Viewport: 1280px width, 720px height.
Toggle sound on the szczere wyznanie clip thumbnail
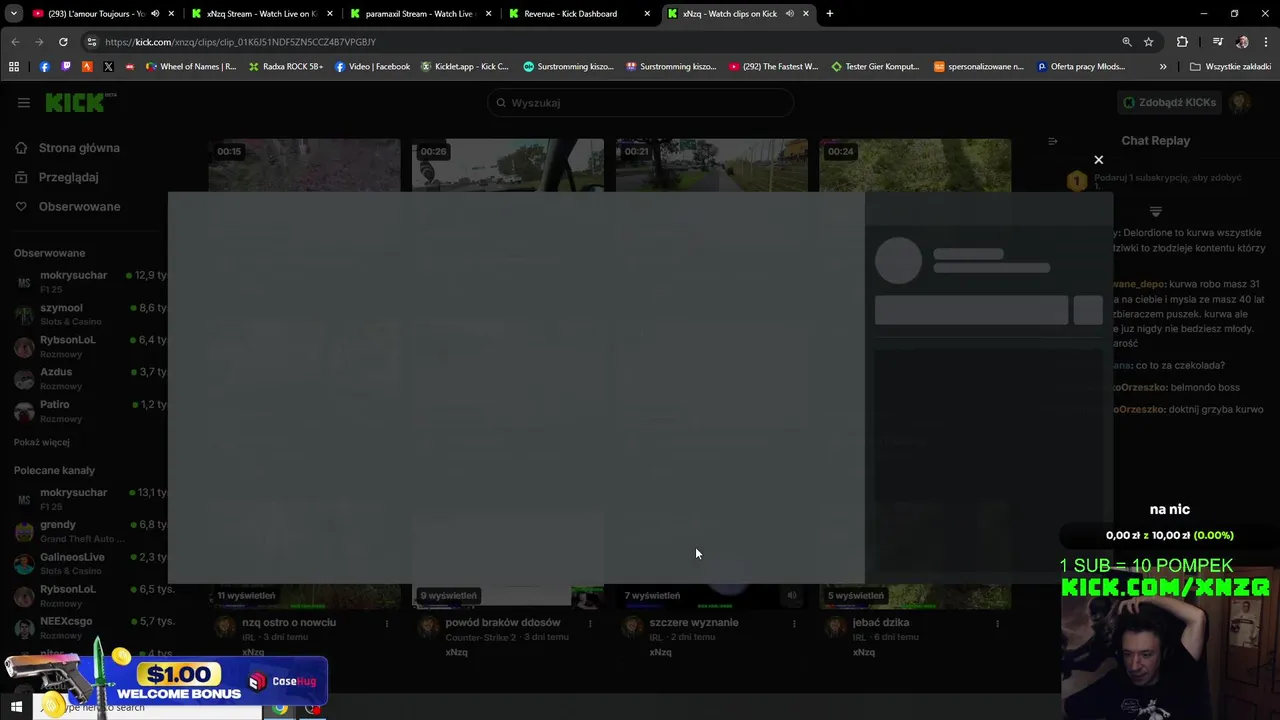(x=791, y=595)
